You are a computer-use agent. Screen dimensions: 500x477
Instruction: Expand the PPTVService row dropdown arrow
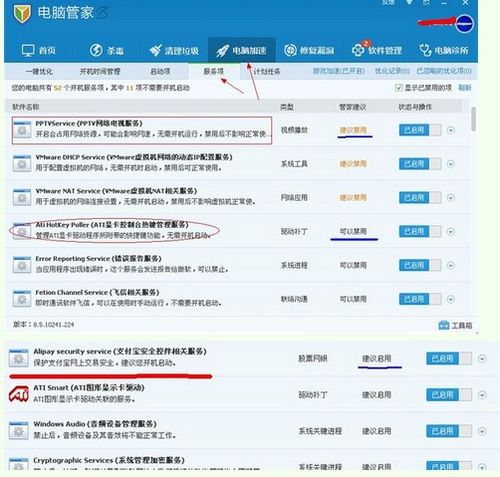(x=451, y=130)
